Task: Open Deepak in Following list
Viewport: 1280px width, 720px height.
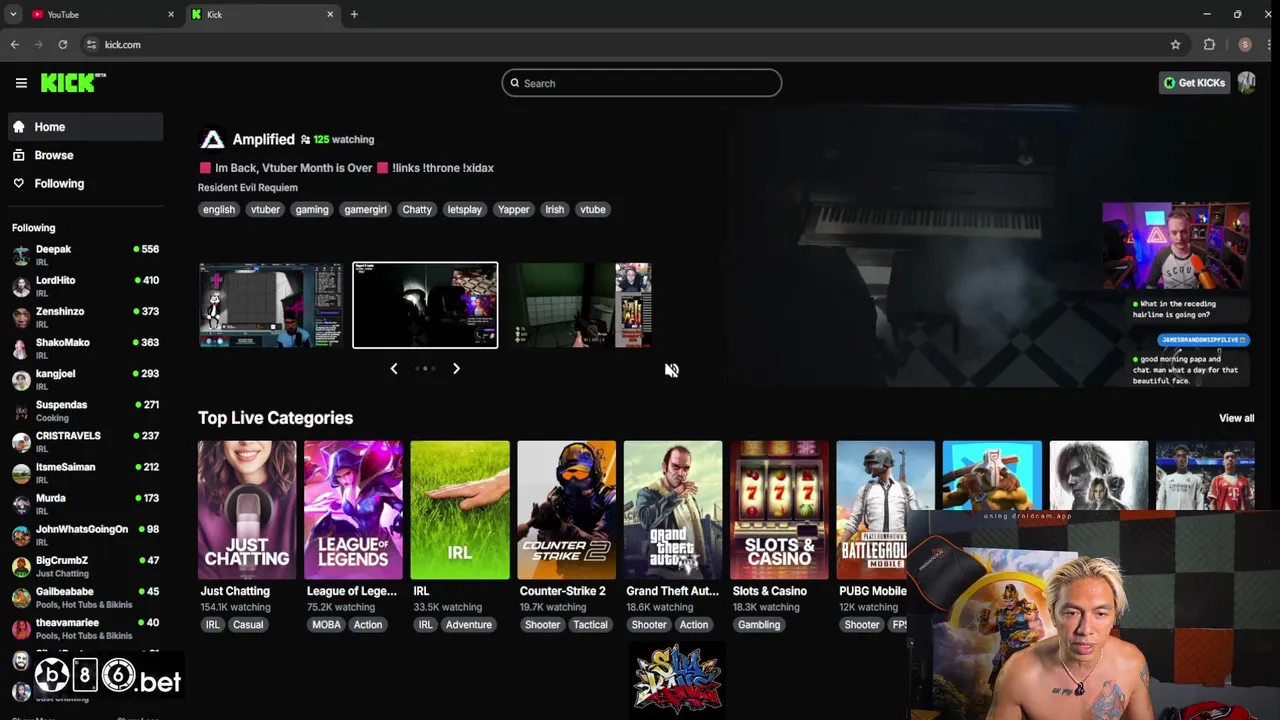Action: coord(85,255)
